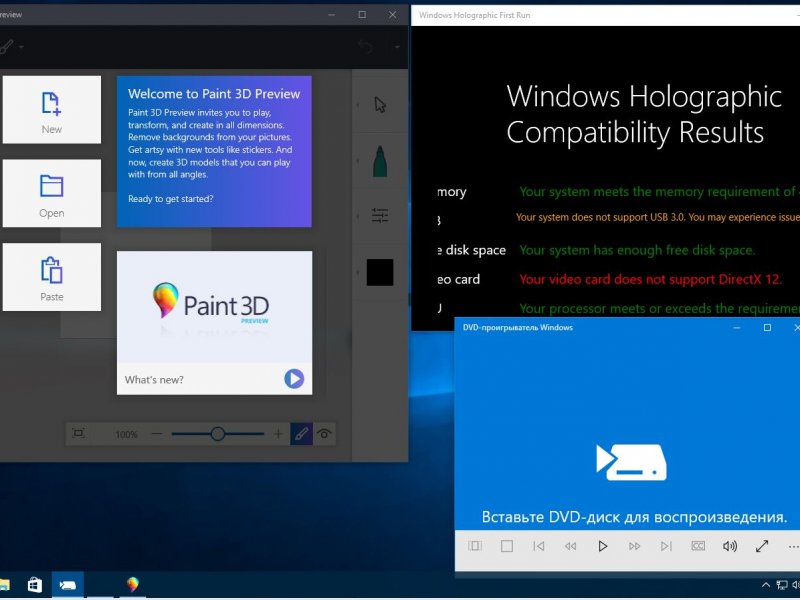Viewport: 800px width, 600px height.
Task: Click the undo arrow in Paint 3D top bar
Action: tap(365, 47)
